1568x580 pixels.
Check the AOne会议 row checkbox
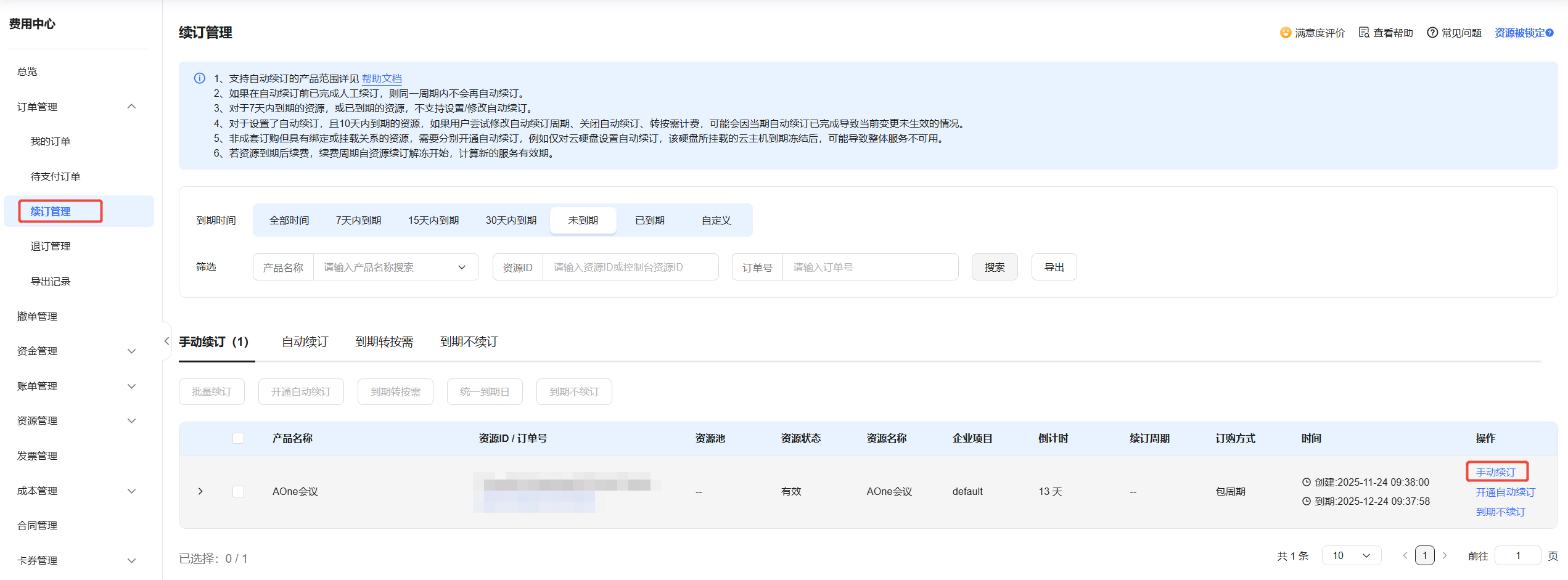238,491
